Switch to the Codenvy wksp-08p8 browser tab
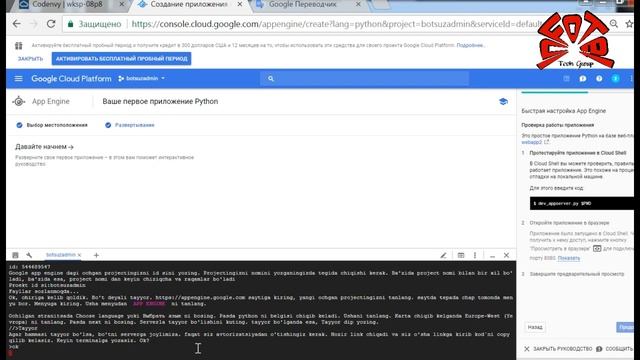 click(x=67, y=4)
